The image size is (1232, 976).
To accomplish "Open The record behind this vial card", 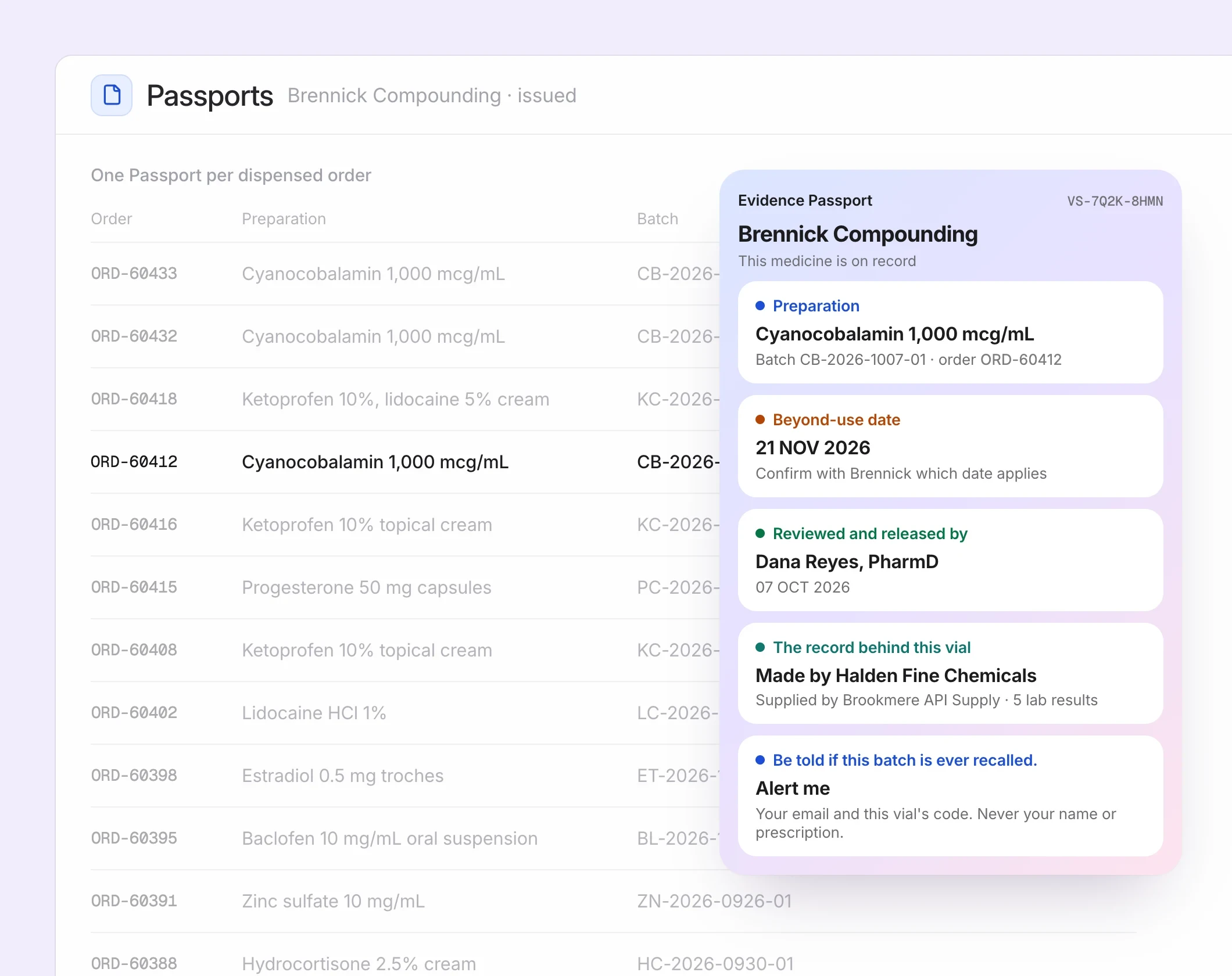I will click(x=951, y=673).
